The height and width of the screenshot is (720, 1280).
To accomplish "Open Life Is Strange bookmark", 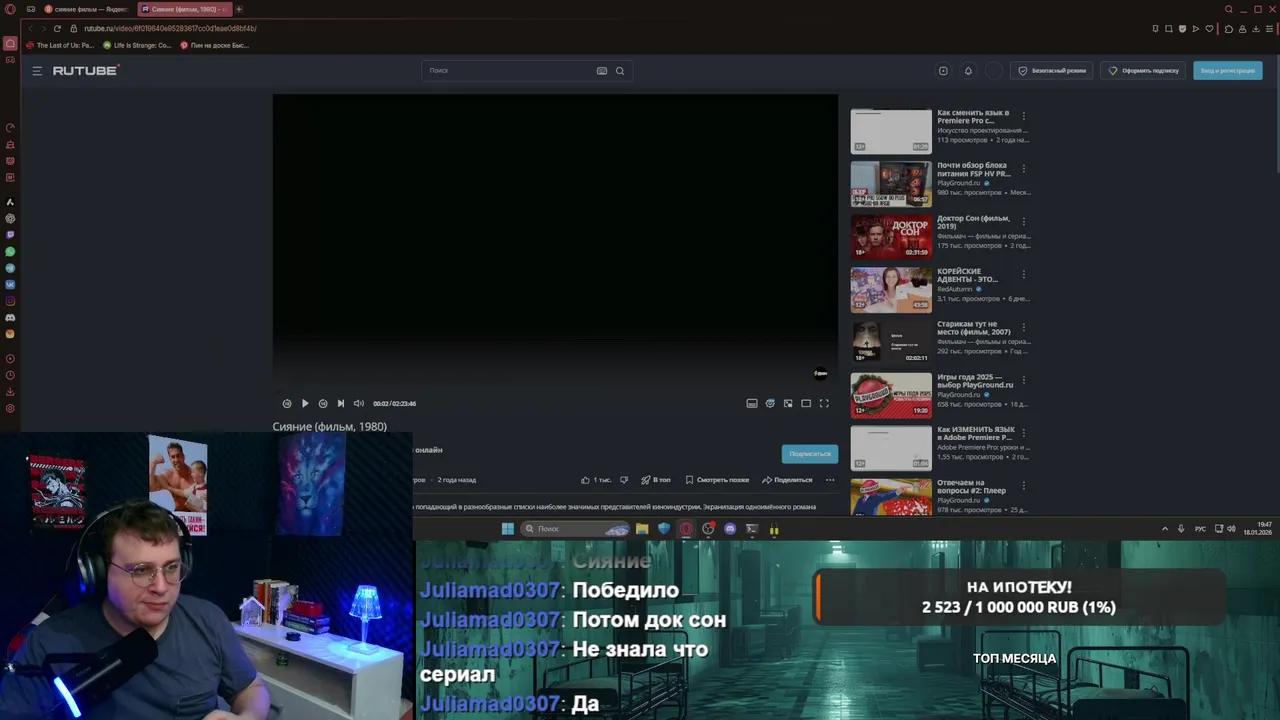I will pos(137,45).
